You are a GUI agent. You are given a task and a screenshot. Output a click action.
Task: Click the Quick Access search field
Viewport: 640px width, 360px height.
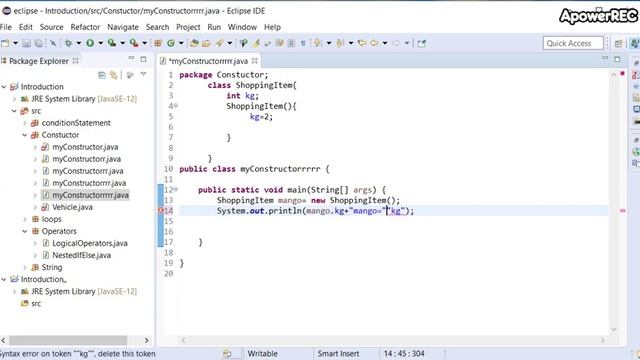pyautogui.click(x=573, y=43)
